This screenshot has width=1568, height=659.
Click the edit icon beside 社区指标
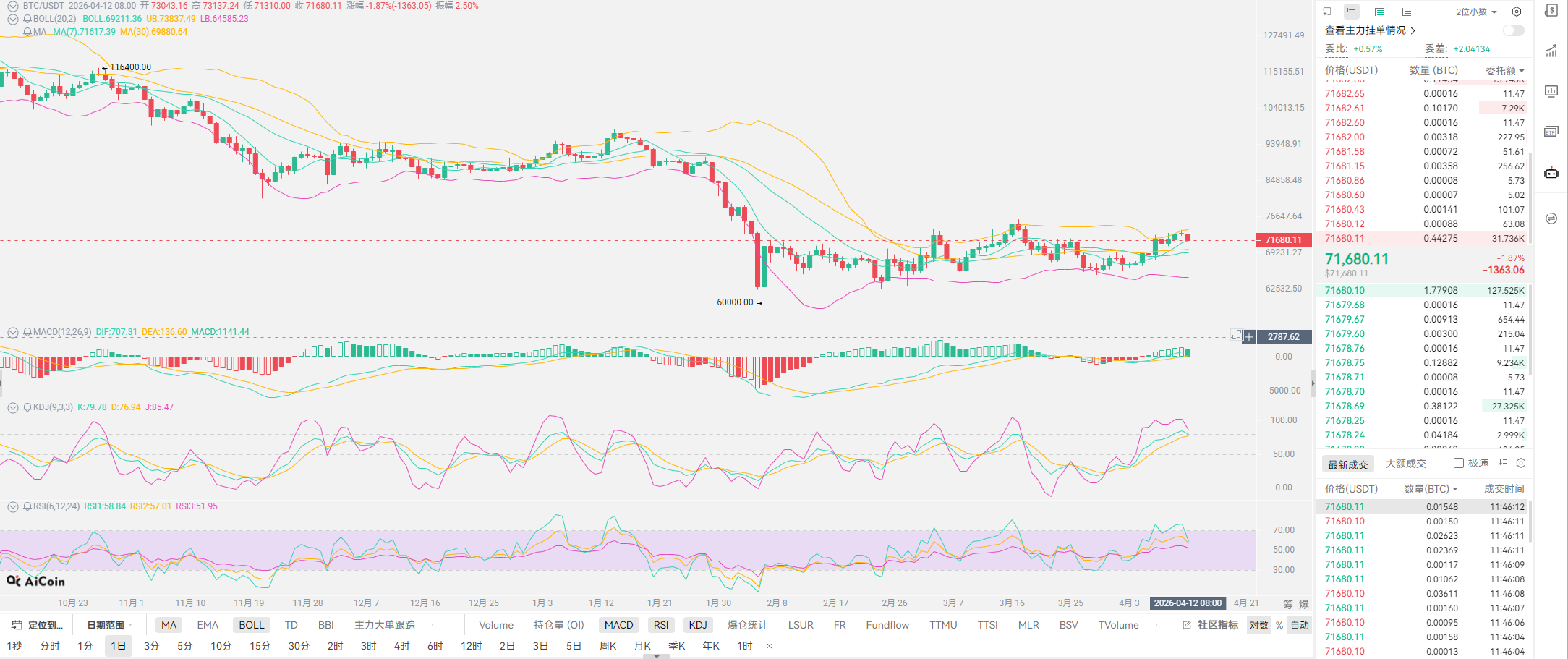point(1187,625)
